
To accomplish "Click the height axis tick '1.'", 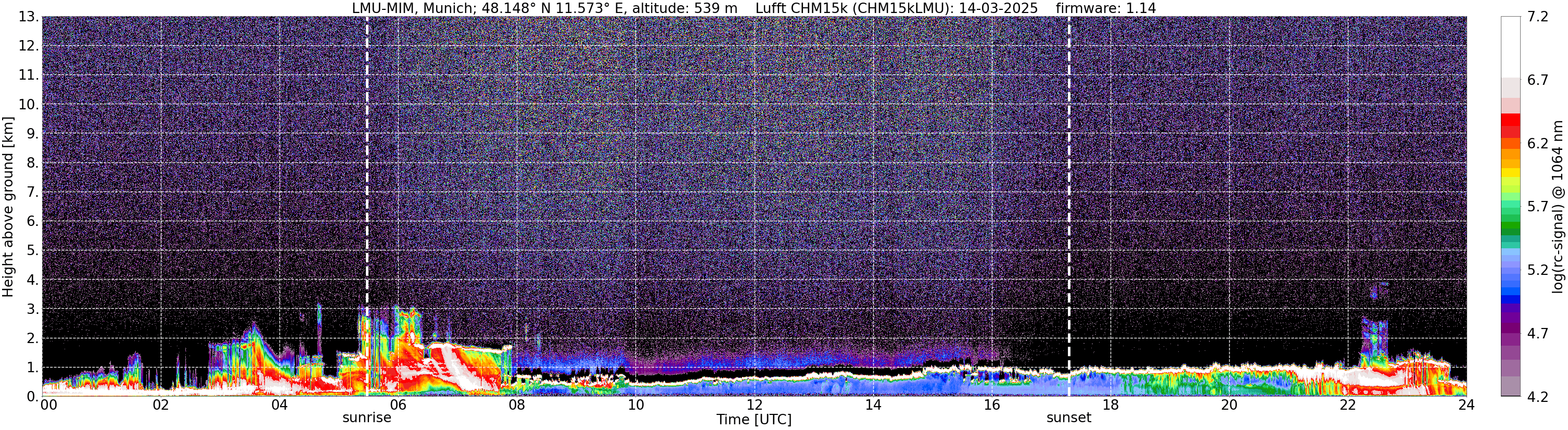I will (x=32, y=367).
